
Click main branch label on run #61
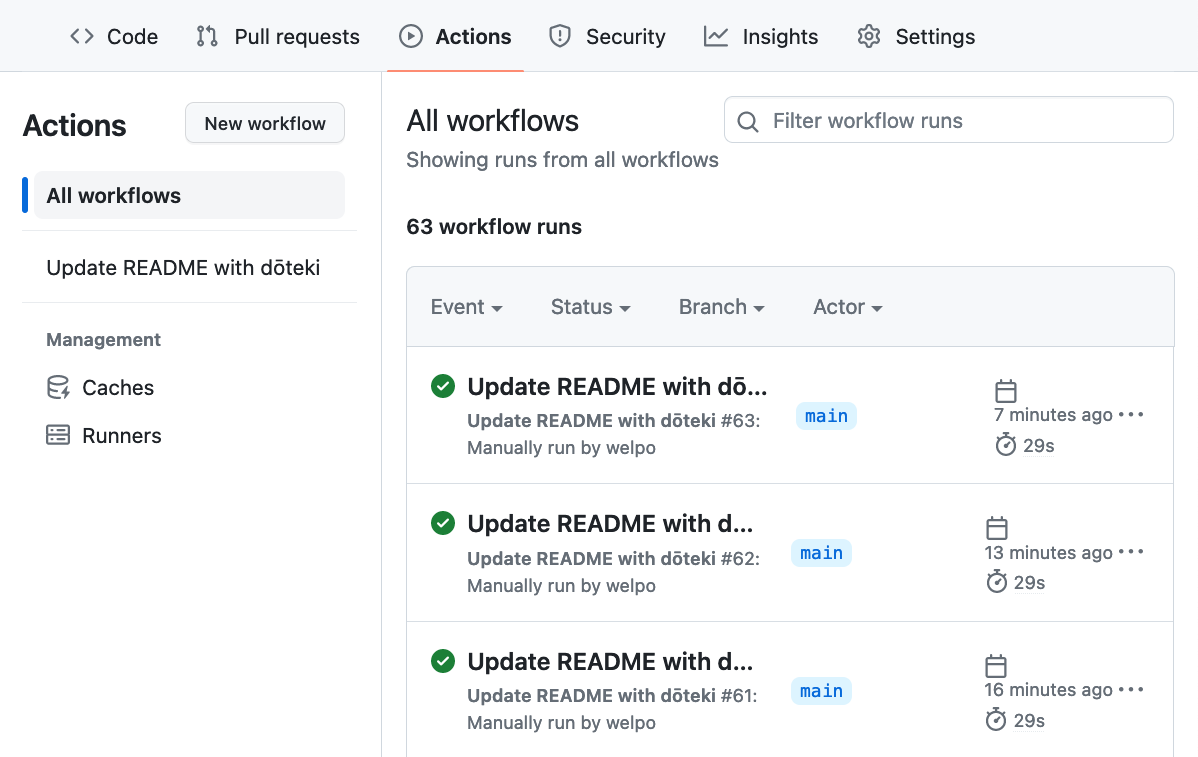821,691
